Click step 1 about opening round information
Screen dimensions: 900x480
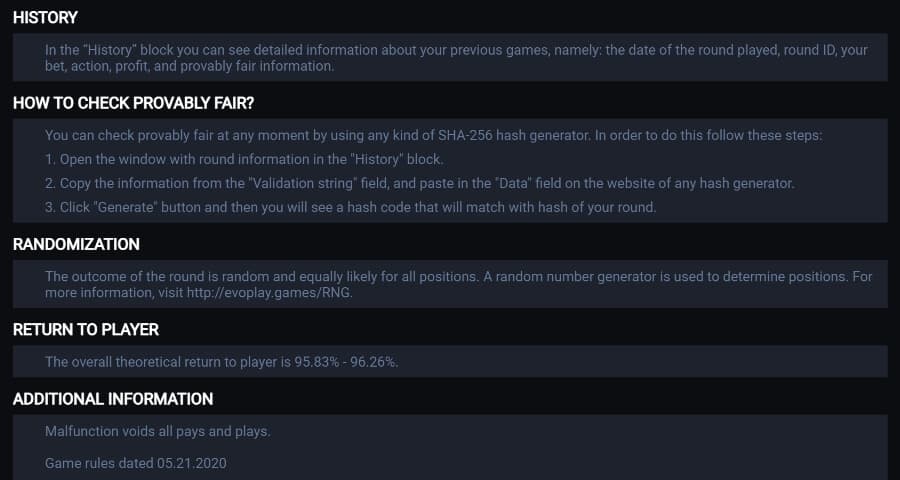pyautogui.click(x=244, y=160)
